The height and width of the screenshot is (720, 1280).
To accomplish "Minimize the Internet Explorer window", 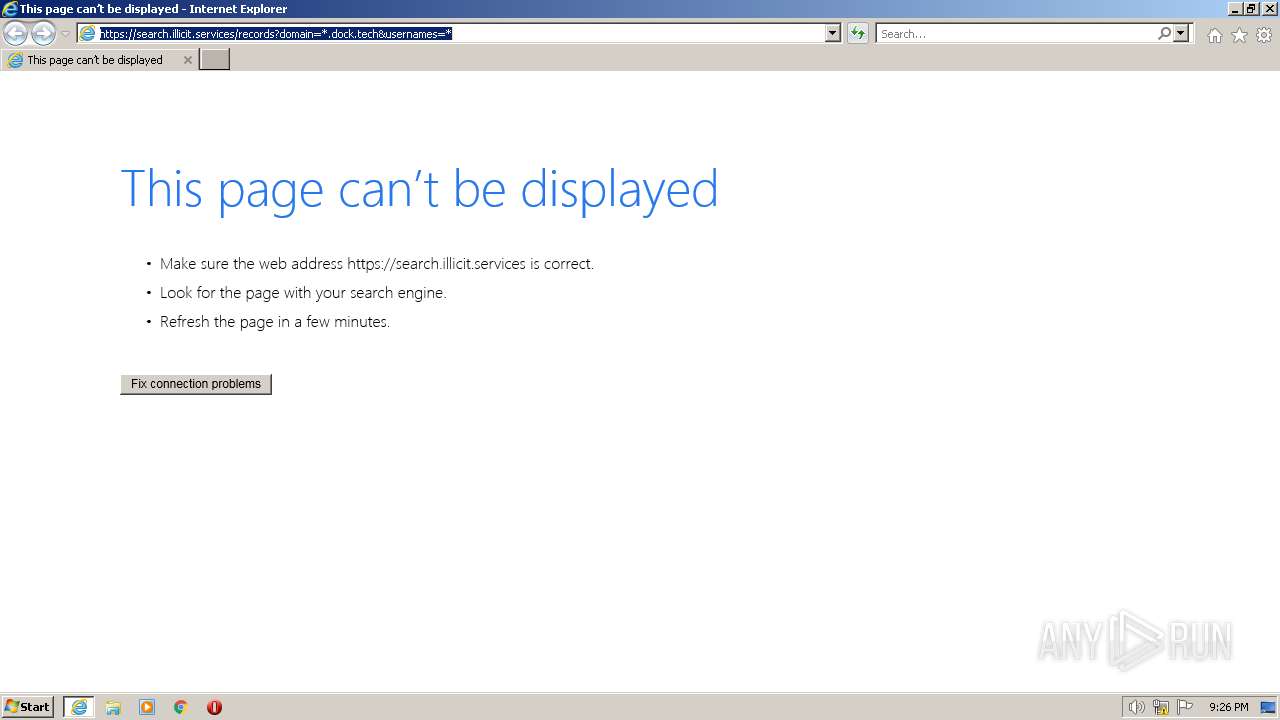I will [x=1235, y=9].
